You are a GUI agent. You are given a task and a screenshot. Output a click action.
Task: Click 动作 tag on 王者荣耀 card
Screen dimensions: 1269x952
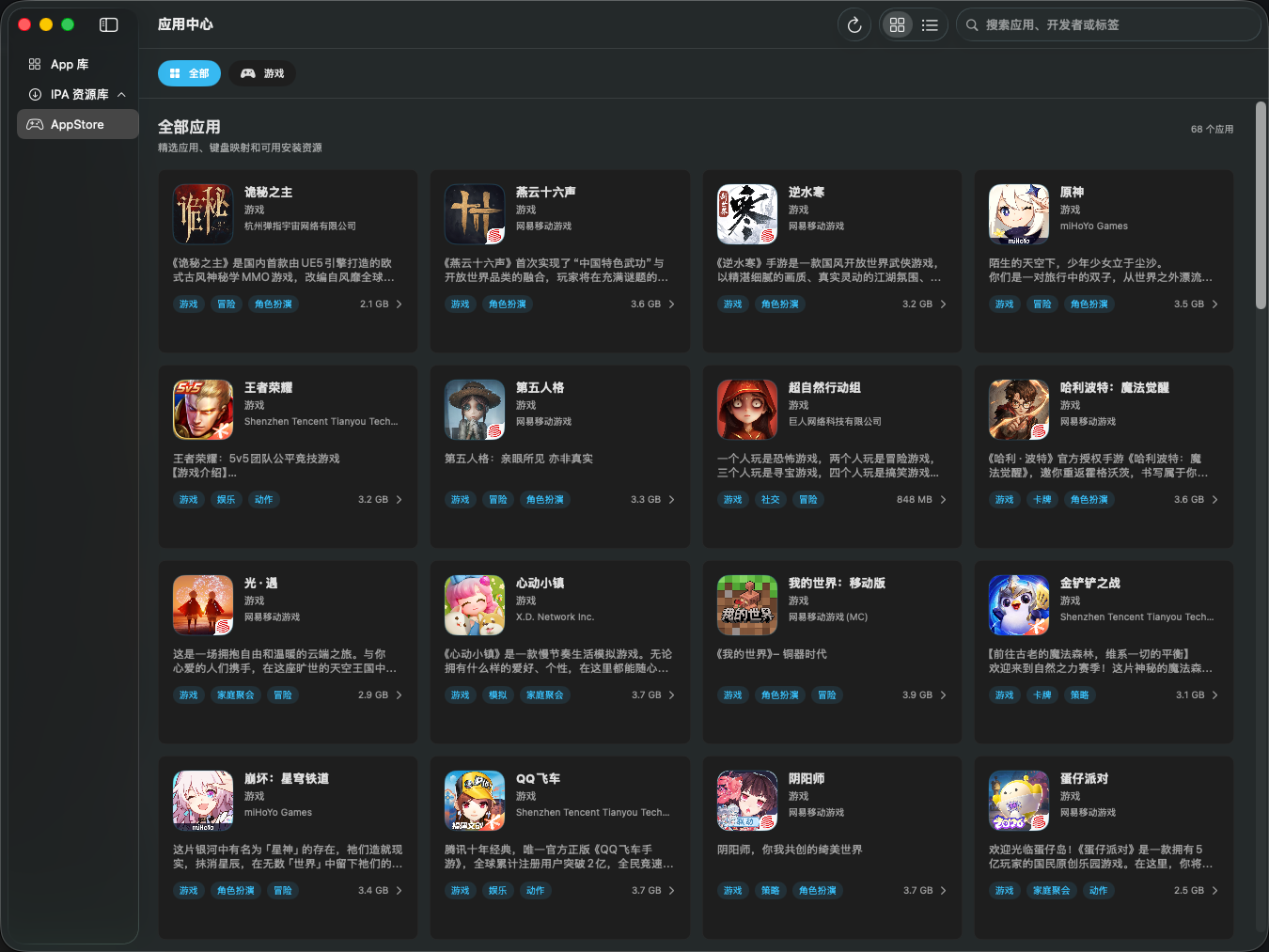click(264, 500)
